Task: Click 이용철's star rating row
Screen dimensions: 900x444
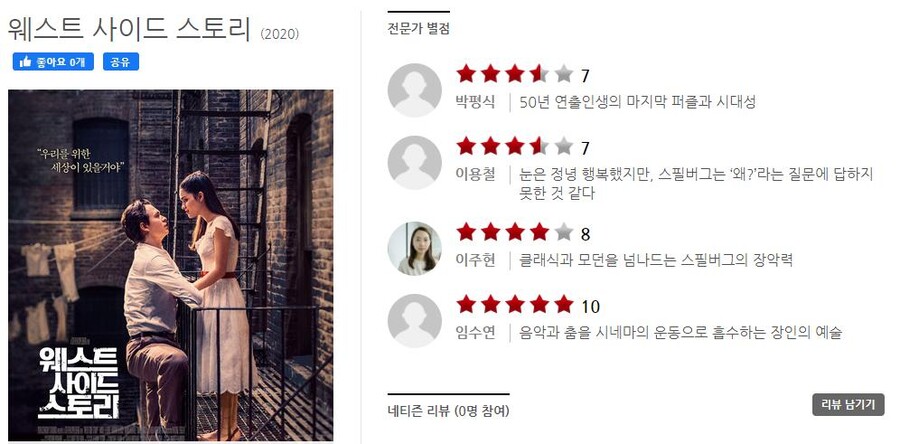Action: 523,147
